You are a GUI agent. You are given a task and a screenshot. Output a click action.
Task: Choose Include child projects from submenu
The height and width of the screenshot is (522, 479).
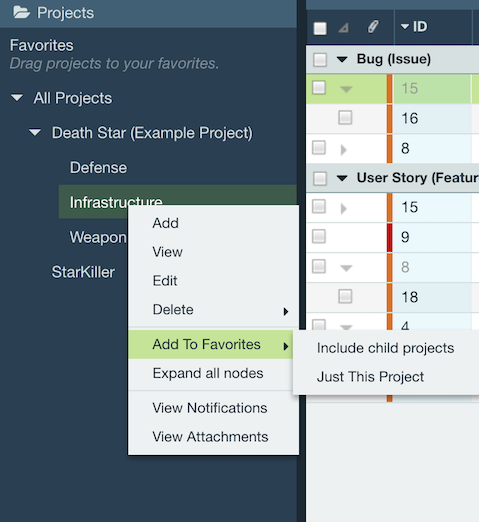pyautogui.click(x=385, y=348)
